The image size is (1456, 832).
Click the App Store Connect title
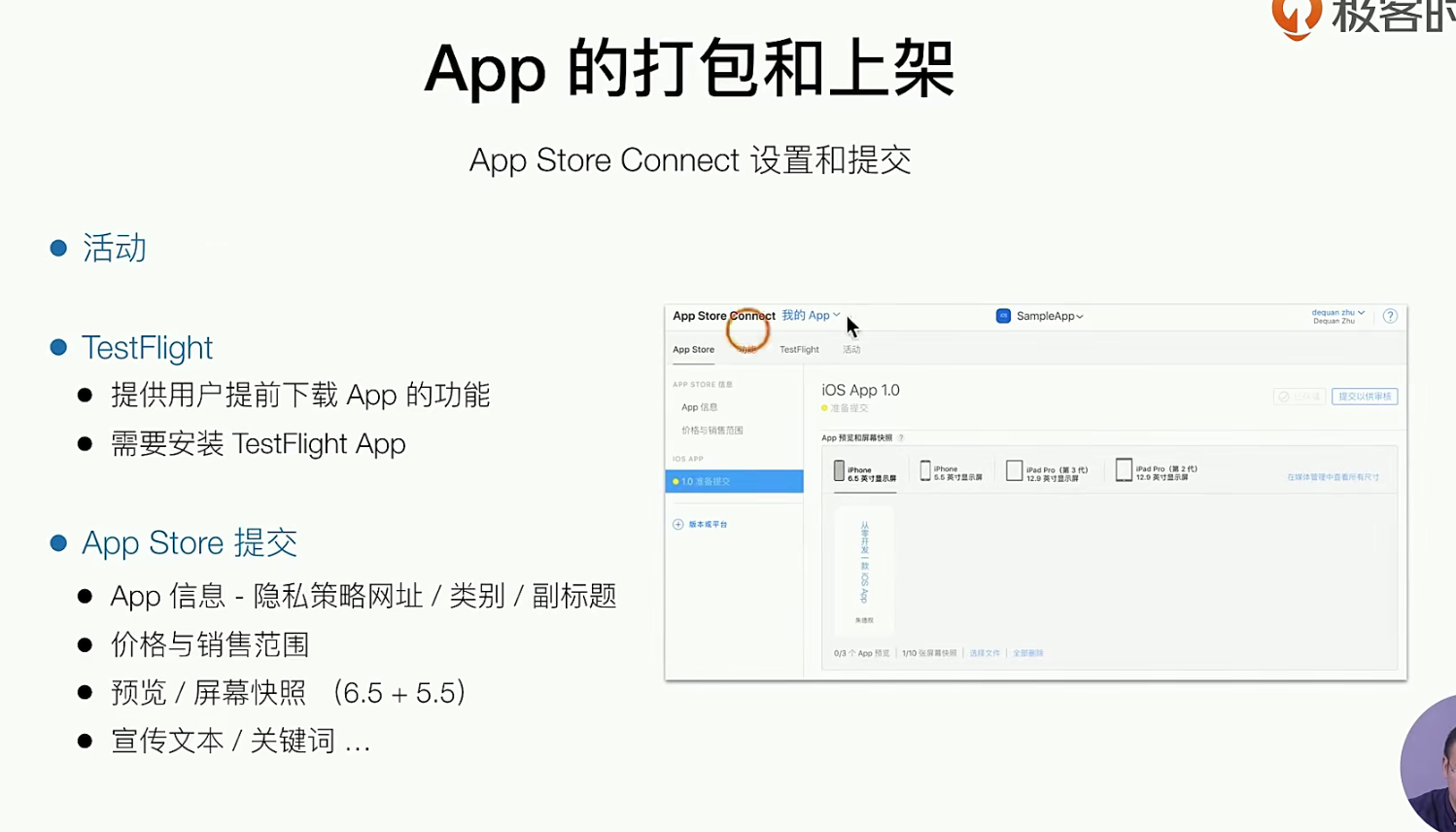coord(724,316)
